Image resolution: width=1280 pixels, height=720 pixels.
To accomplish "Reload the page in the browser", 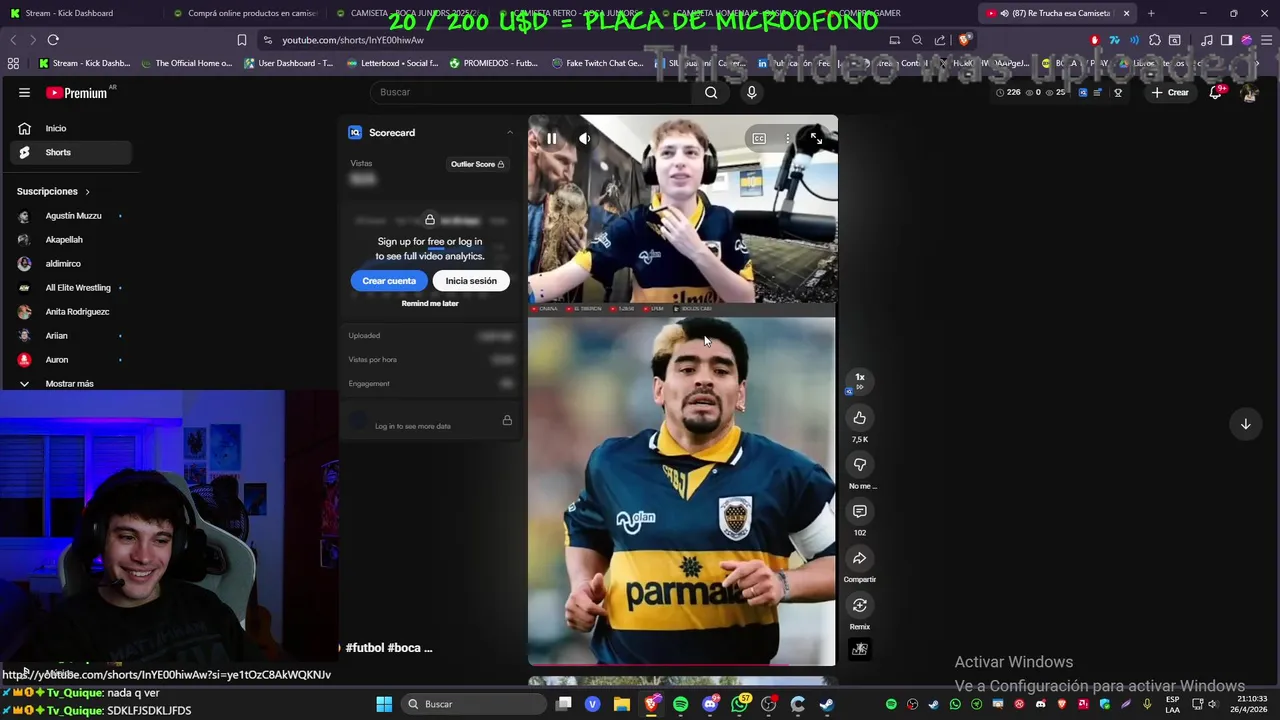I will pos(53,40).
